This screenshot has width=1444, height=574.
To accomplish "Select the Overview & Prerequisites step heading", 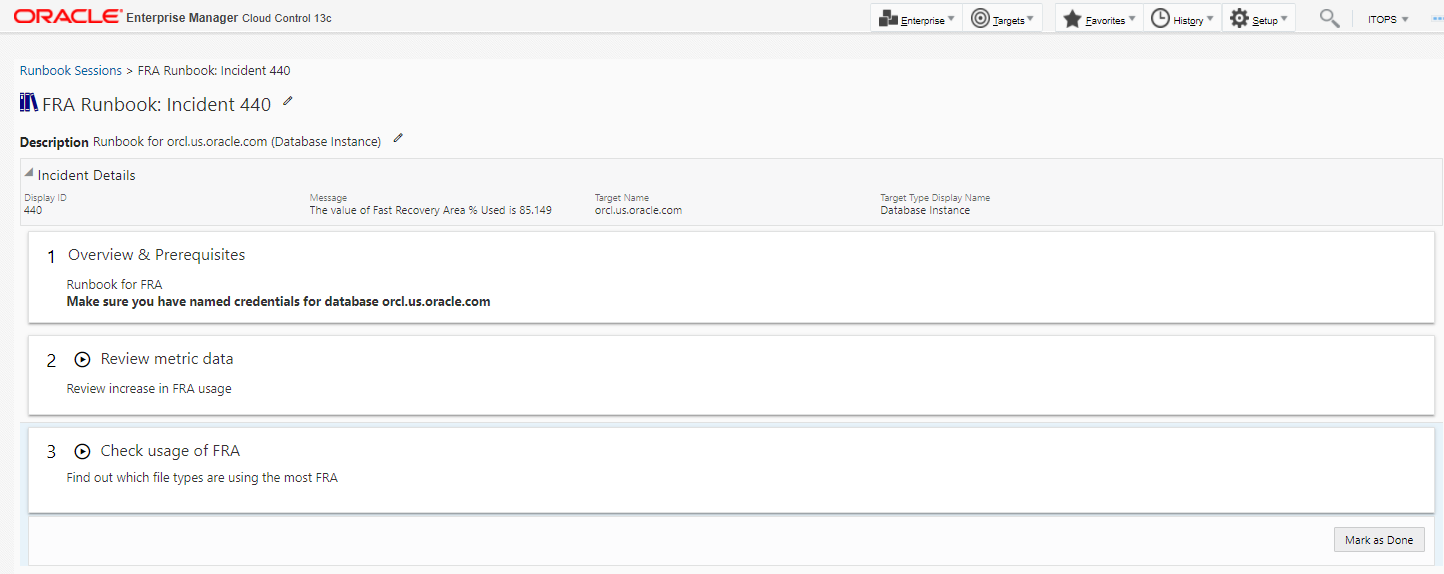I will 157,255.
